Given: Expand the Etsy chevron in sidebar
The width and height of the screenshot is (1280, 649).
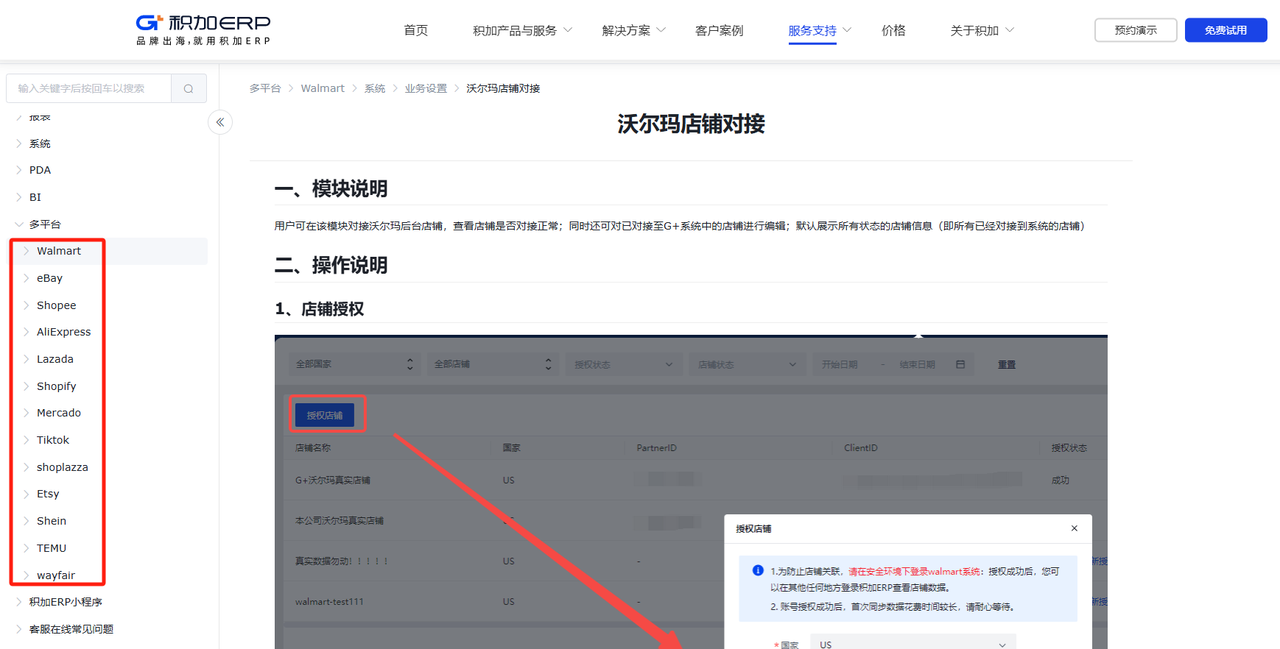Looking at the screenshot, I should 27,494.
